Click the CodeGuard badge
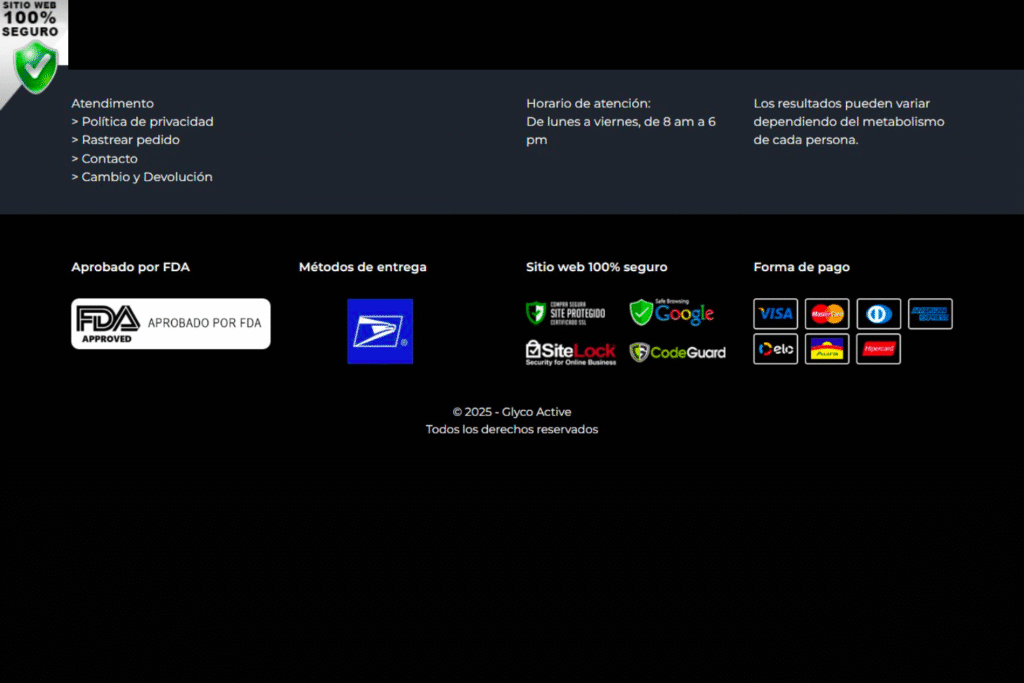The image size is (1024, 683). 677,353
